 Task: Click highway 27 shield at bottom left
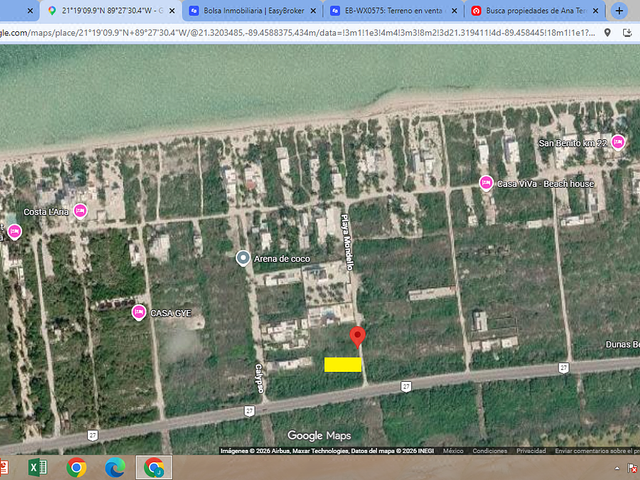pyautogui.click(x=93, y=436)
